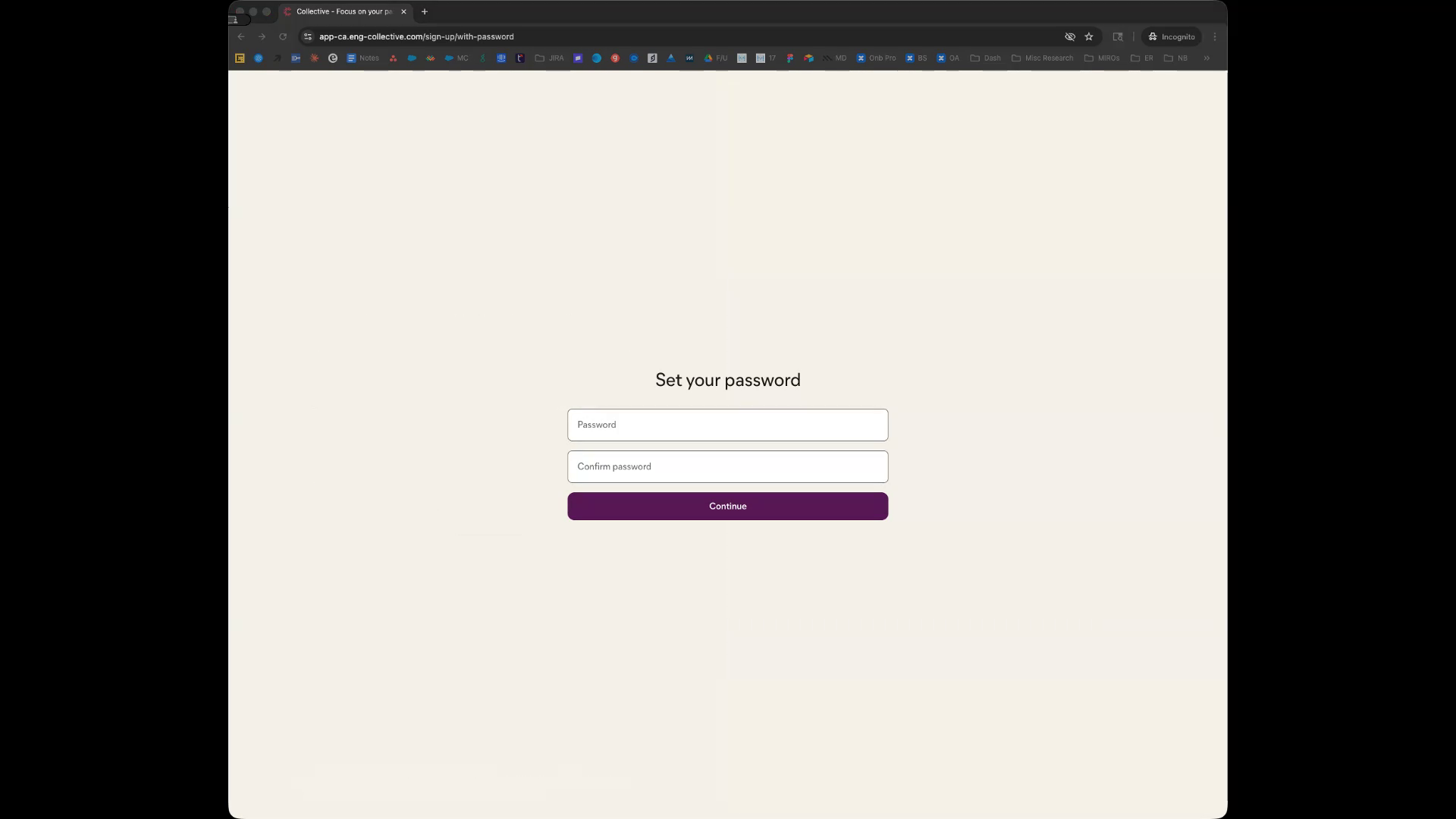The height and width of the screenshot is (819, 1456).
Task: Show more bookmarks with double chevron
Action: click(1207, 58)
